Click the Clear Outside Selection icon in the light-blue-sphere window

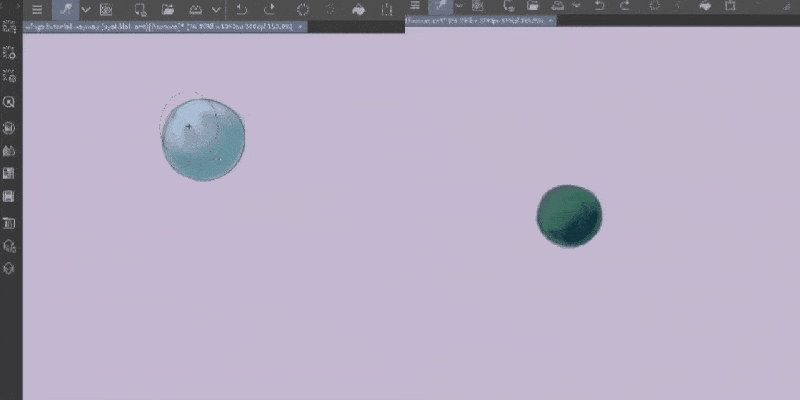point(331,9)
